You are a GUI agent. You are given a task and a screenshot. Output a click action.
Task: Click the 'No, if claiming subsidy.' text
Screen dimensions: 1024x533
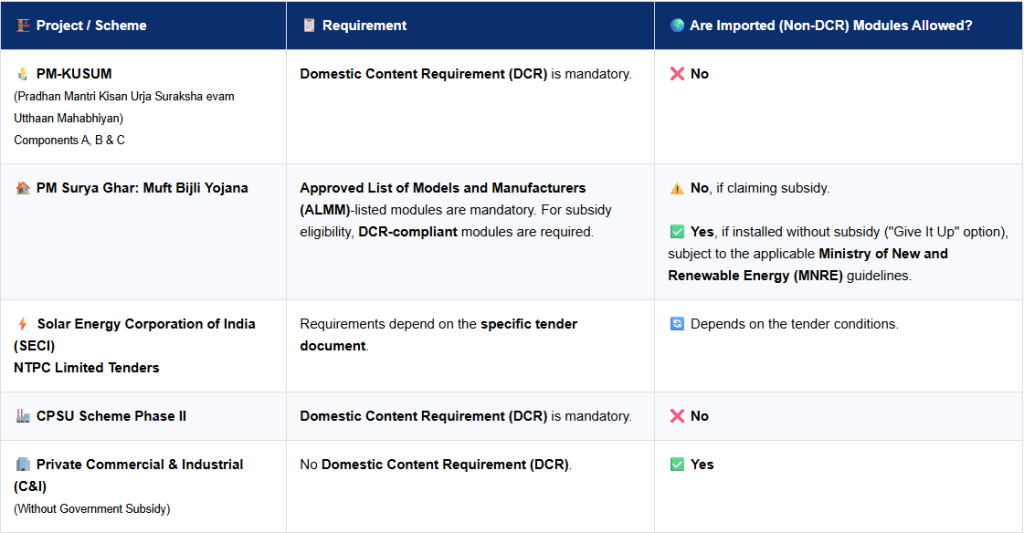(760, 188)
